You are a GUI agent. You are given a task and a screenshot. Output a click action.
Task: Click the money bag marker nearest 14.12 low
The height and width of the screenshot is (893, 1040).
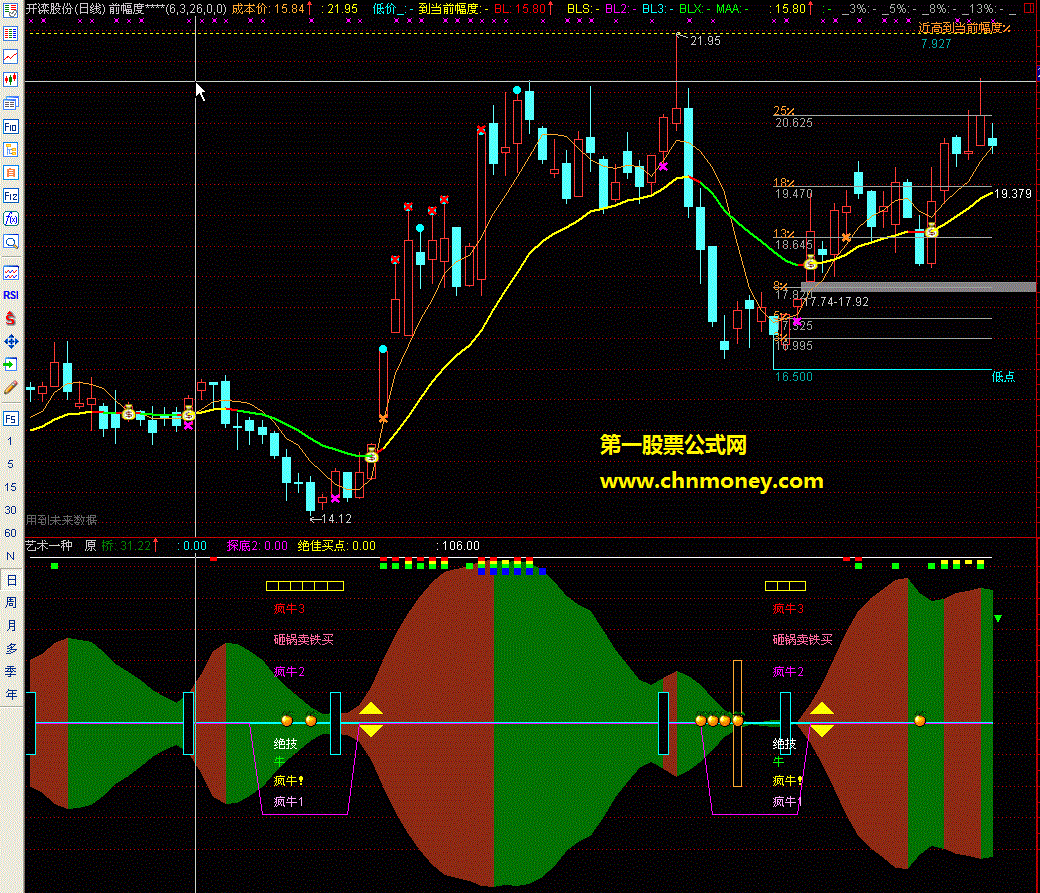371,456
